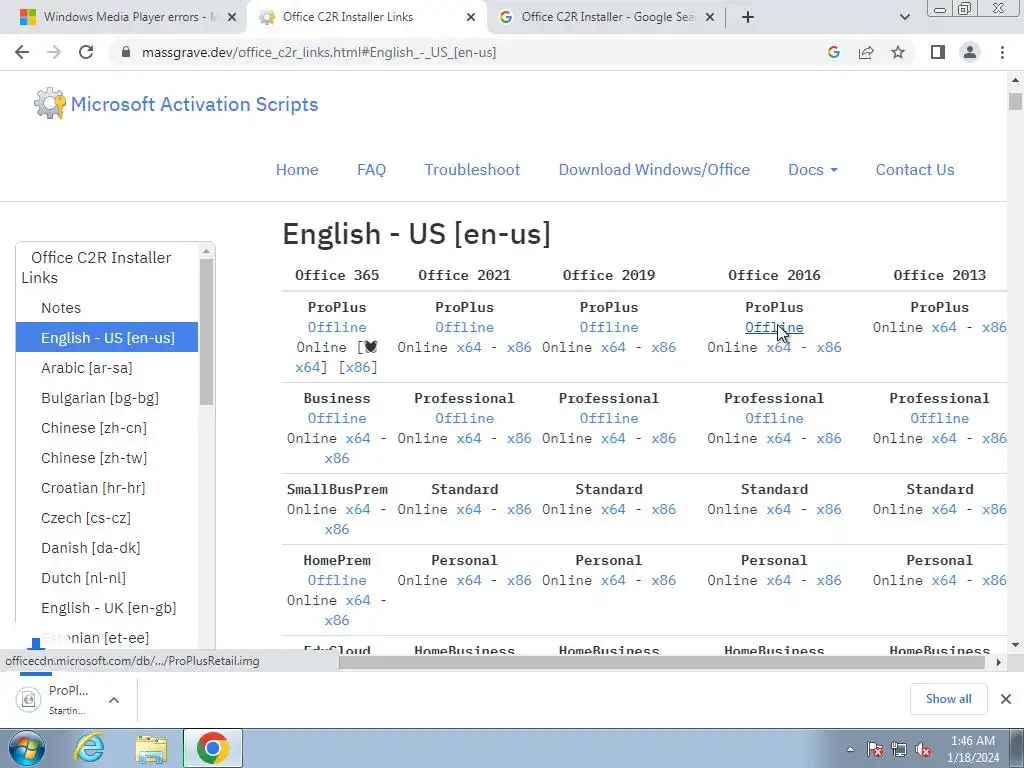Open the browser side panel
Screen dimensions: 1024x768
[x=938, y=52]
